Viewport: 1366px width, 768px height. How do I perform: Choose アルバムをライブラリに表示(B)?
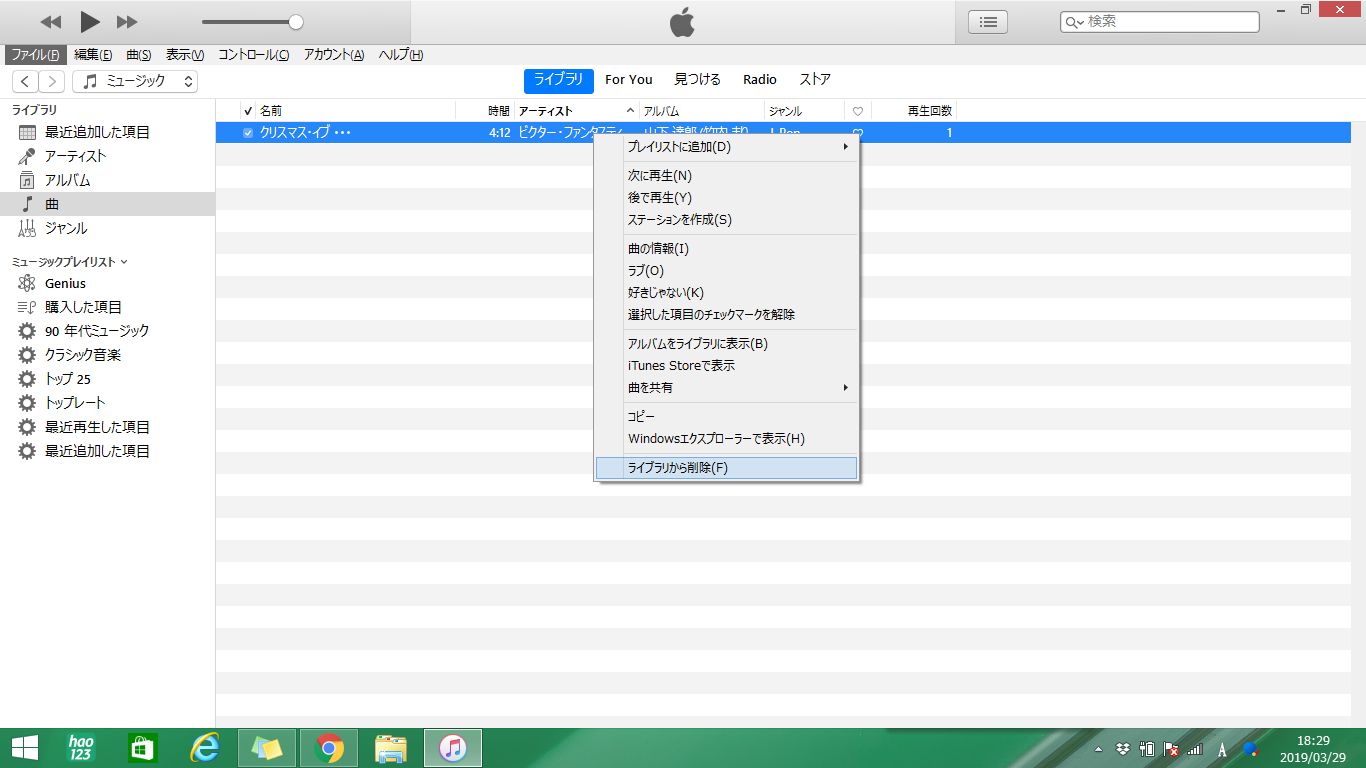(727, 344)
